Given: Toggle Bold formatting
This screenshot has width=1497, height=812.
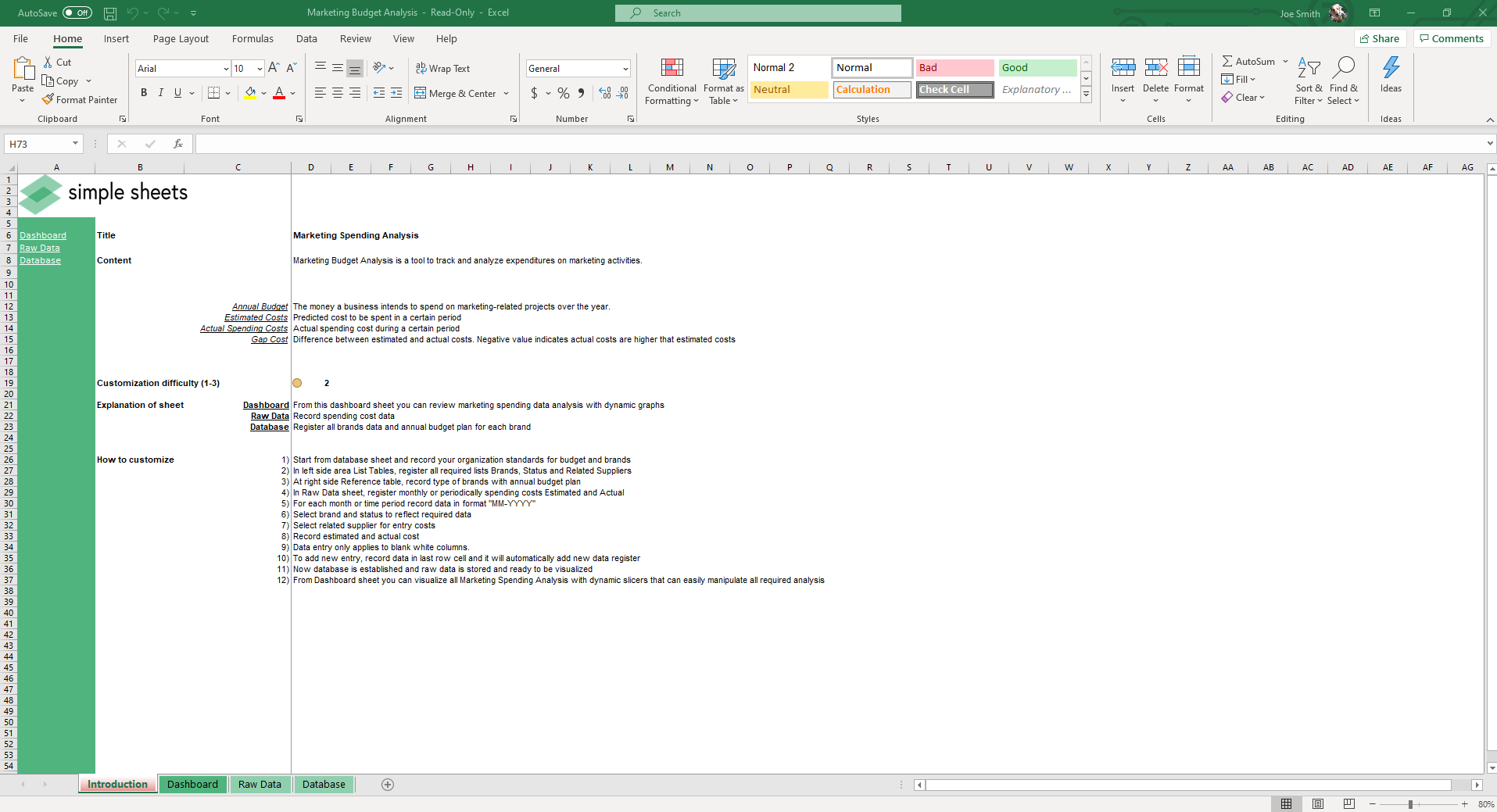Looking at the screenshot, I should 144,93.
